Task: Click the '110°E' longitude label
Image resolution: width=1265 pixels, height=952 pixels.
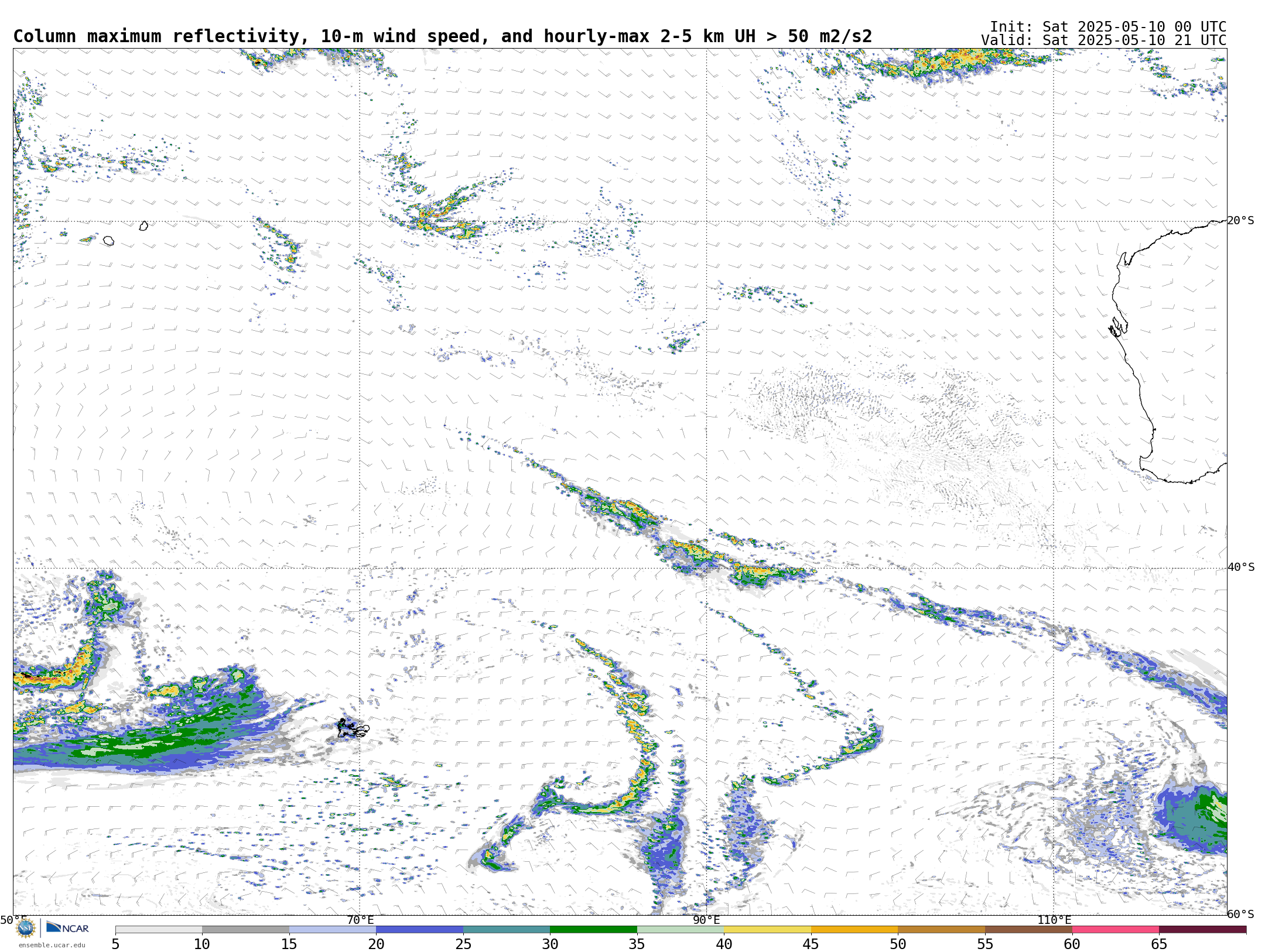Action: click(x=1054, y=920)
